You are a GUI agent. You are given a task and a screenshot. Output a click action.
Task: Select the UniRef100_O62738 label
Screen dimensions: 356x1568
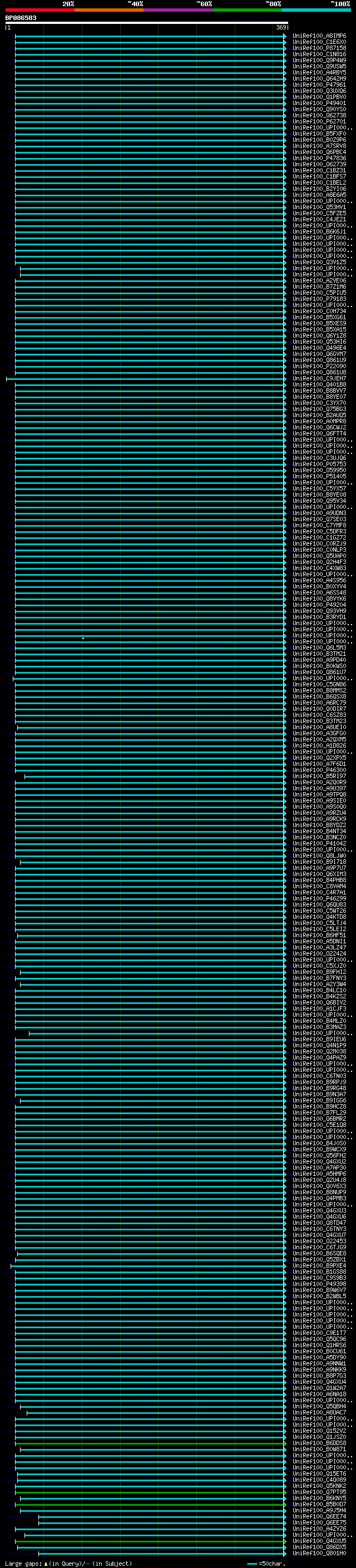[x=319, y=115]
